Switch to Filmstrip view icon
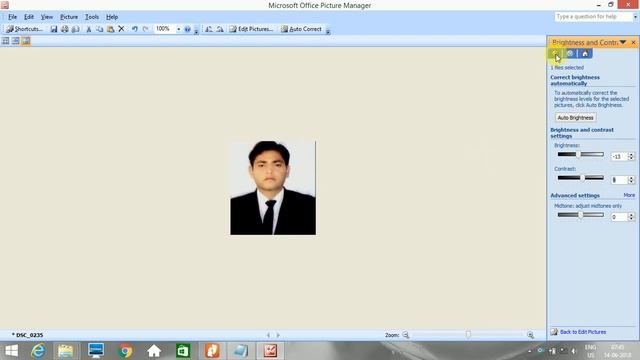 coord(16,41)
